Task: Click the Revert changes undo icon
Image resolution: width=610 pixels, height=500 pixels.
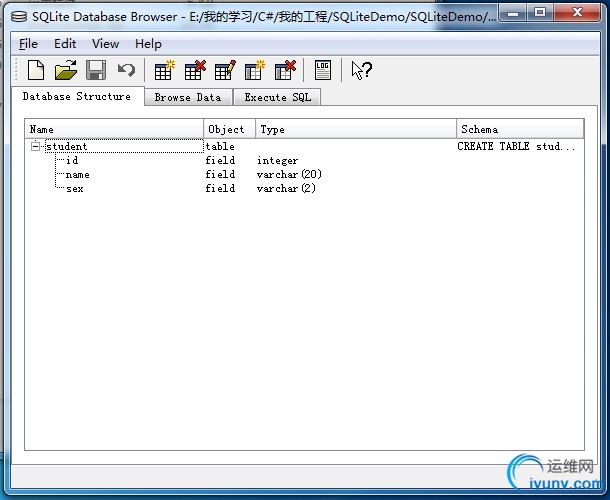Action: point(126,70)
